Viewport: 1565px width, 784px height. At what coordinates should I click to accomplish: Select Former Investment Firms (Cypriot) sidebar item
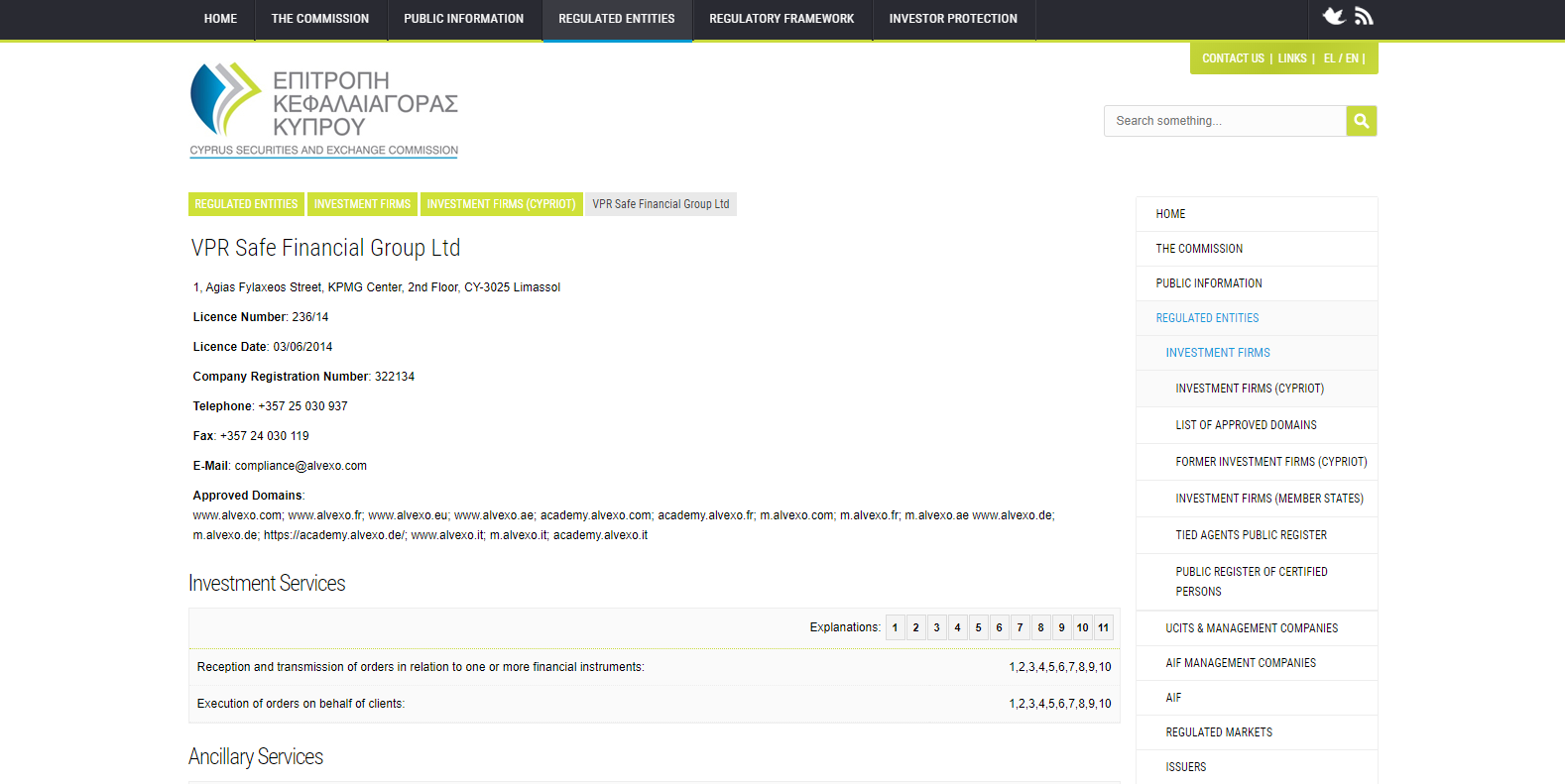tap(1270, 462)
